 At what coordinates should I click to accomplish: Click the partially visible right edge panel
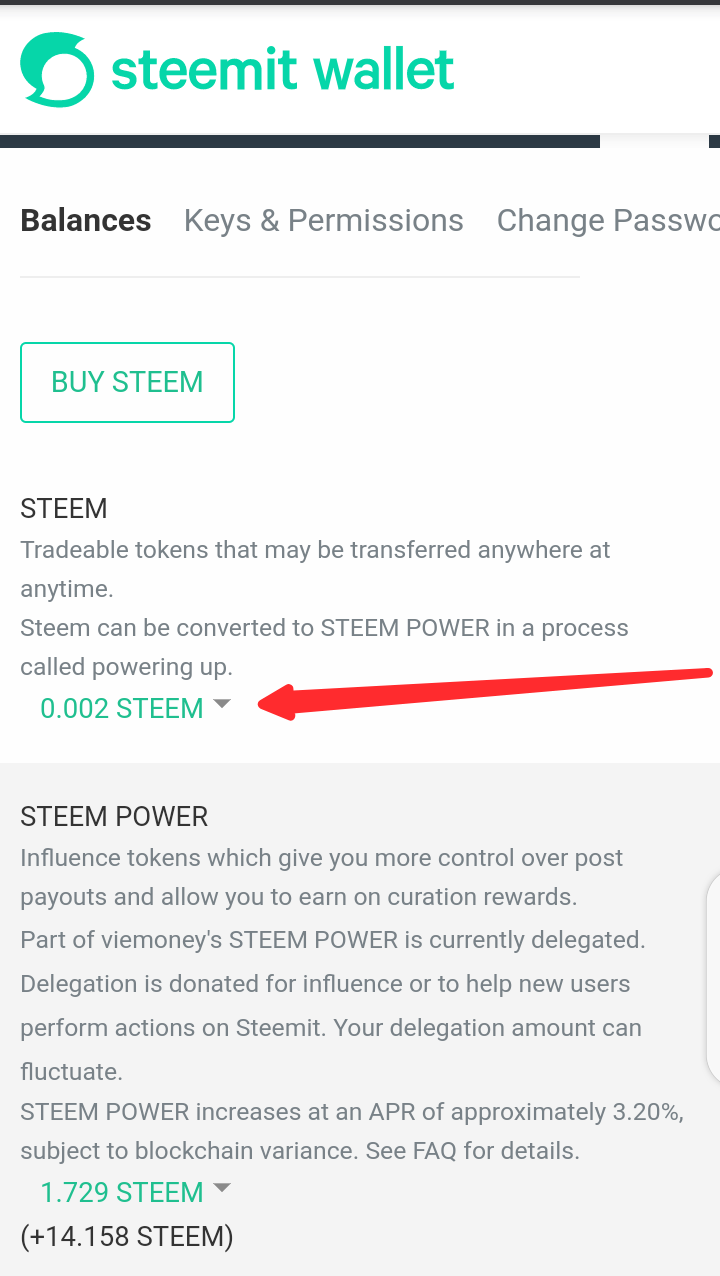tap(713, 977)
